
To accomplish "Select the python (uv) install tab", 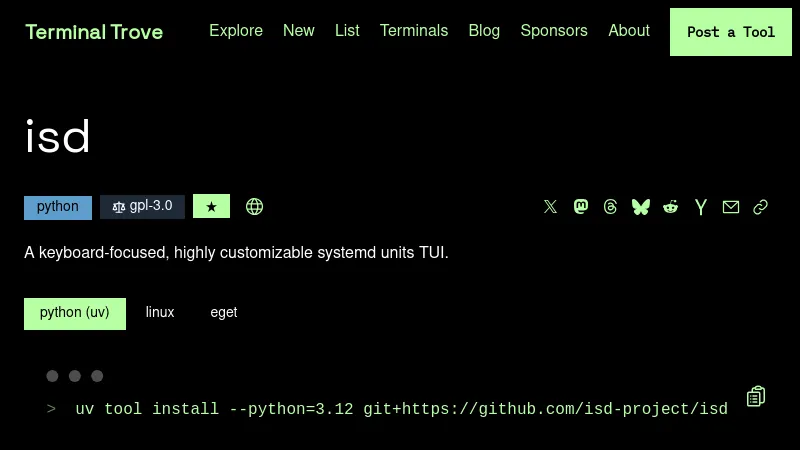I will pyautogui.click(x=75, y=313).
